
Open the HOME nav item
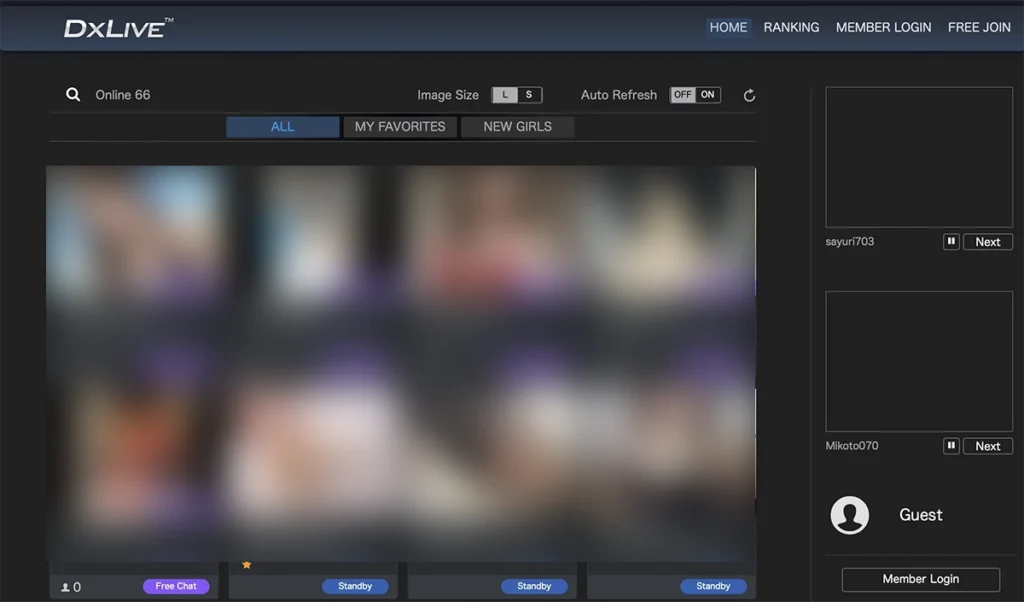pos(728,27)
